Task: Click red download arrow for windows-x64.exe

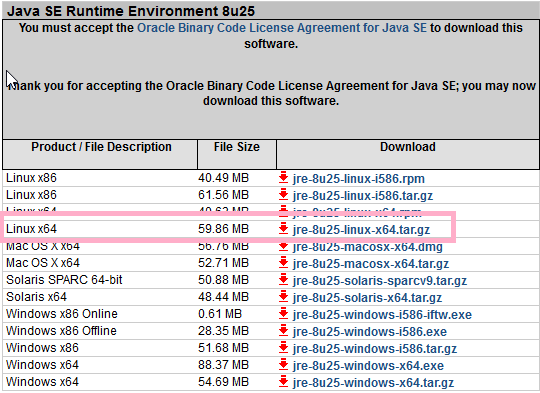Action: [x=283, y=364]
